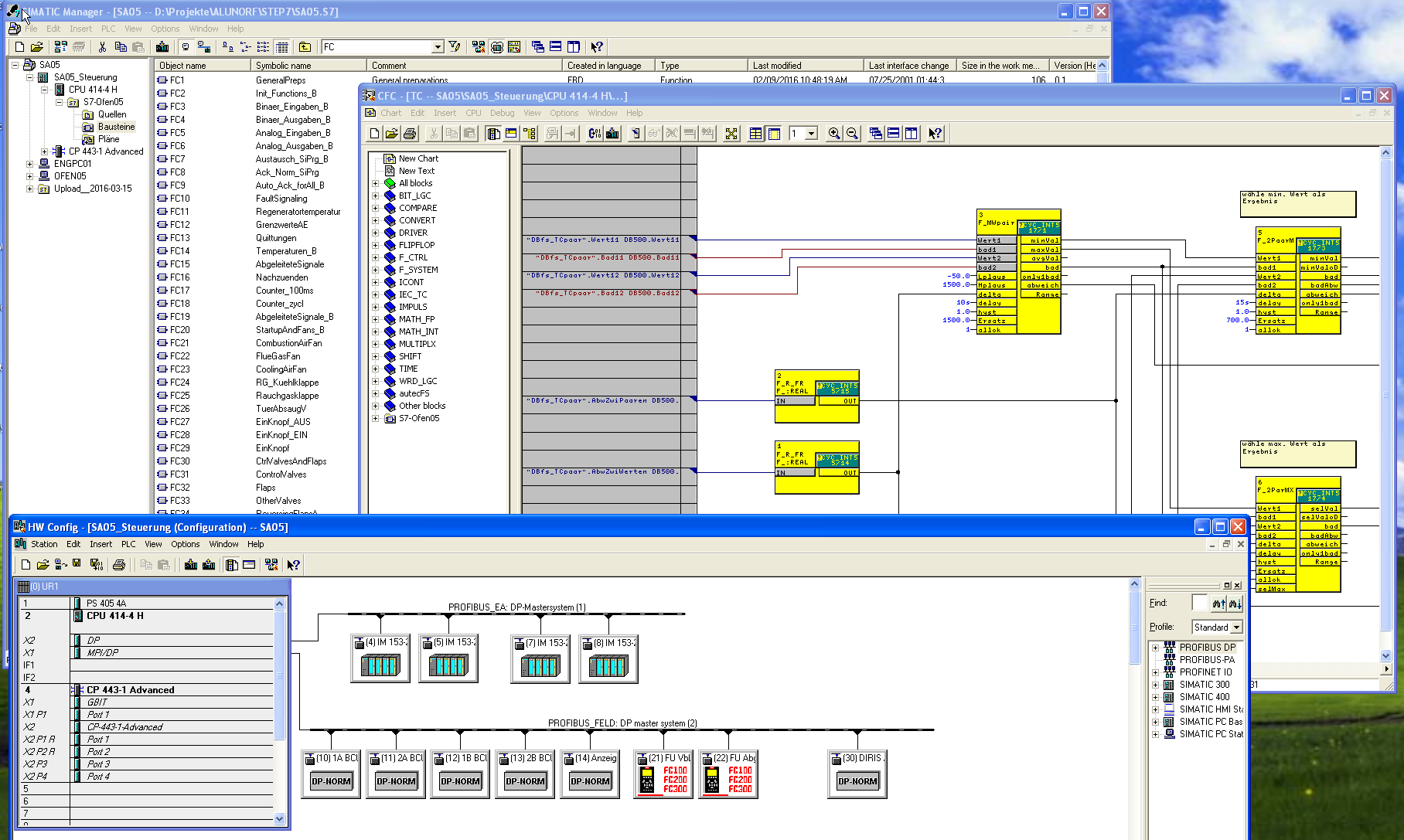Click Configure Network icon in HW Config toolbar

(x=271, y=565)
